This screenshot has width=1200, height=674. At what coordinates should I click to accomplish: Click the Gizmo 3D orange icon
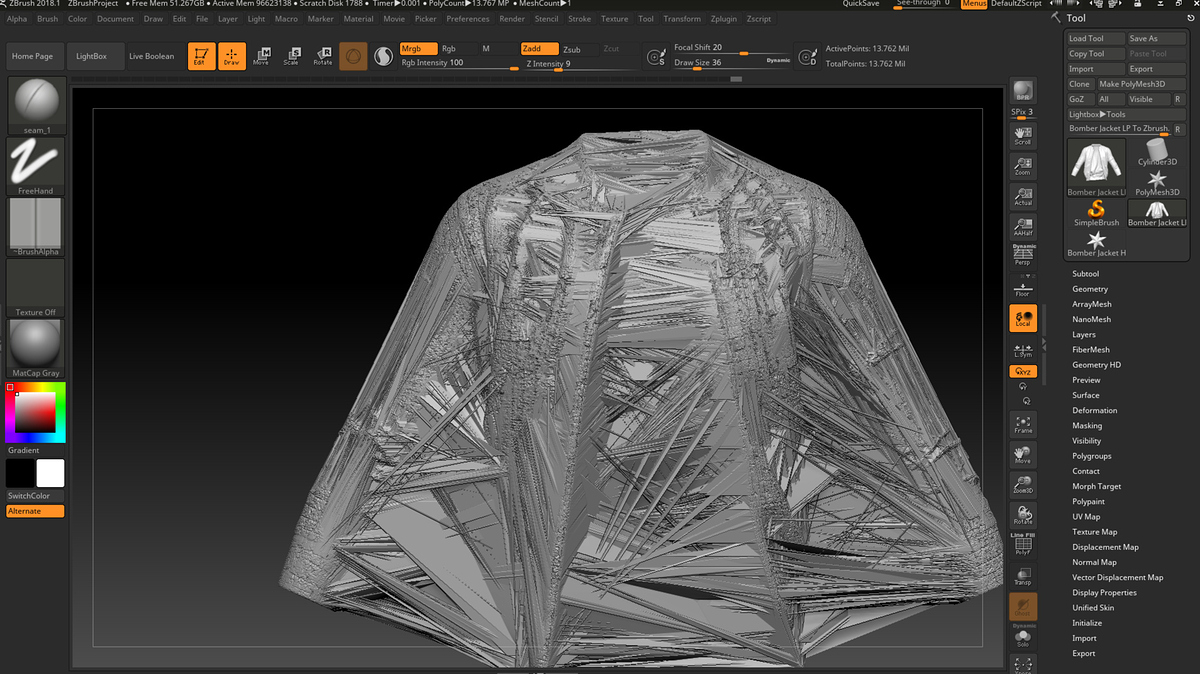353,57
